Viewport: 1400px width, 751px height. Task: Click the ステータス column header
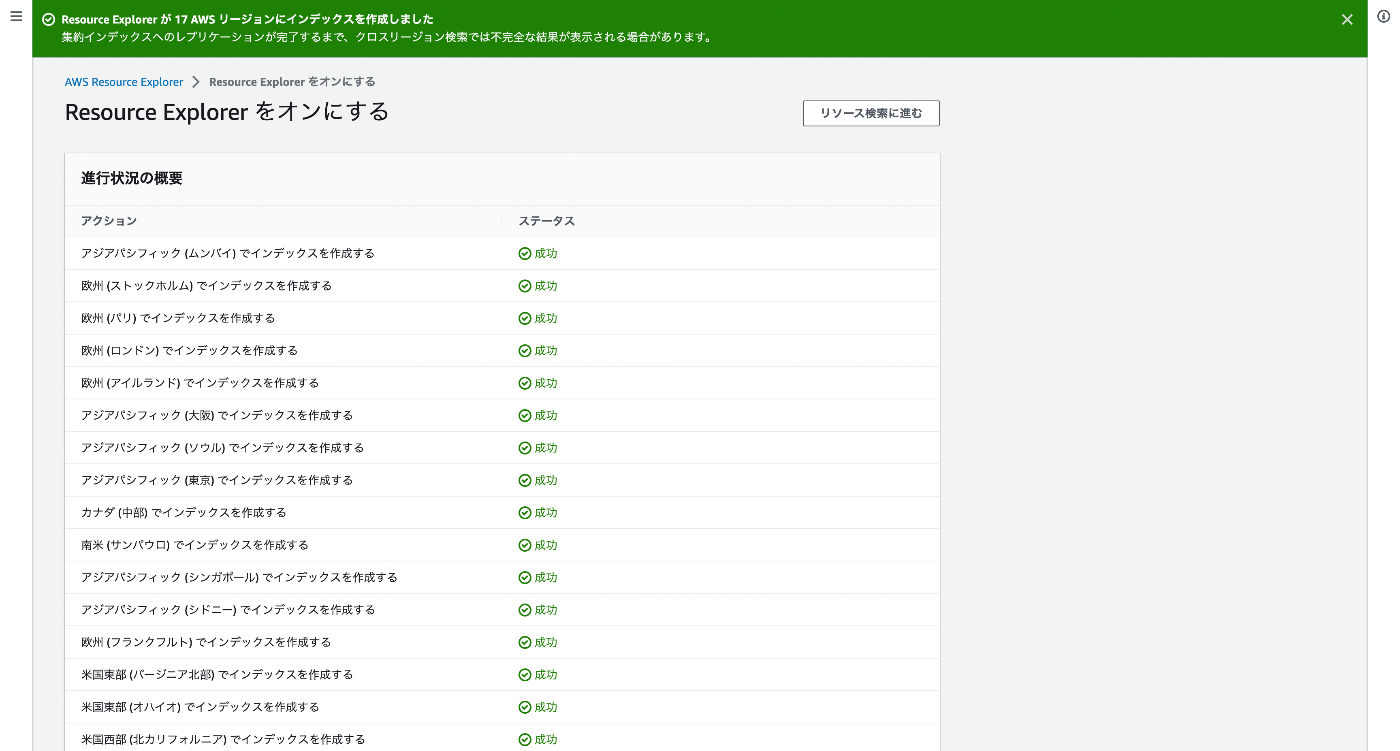coord(547,221)
